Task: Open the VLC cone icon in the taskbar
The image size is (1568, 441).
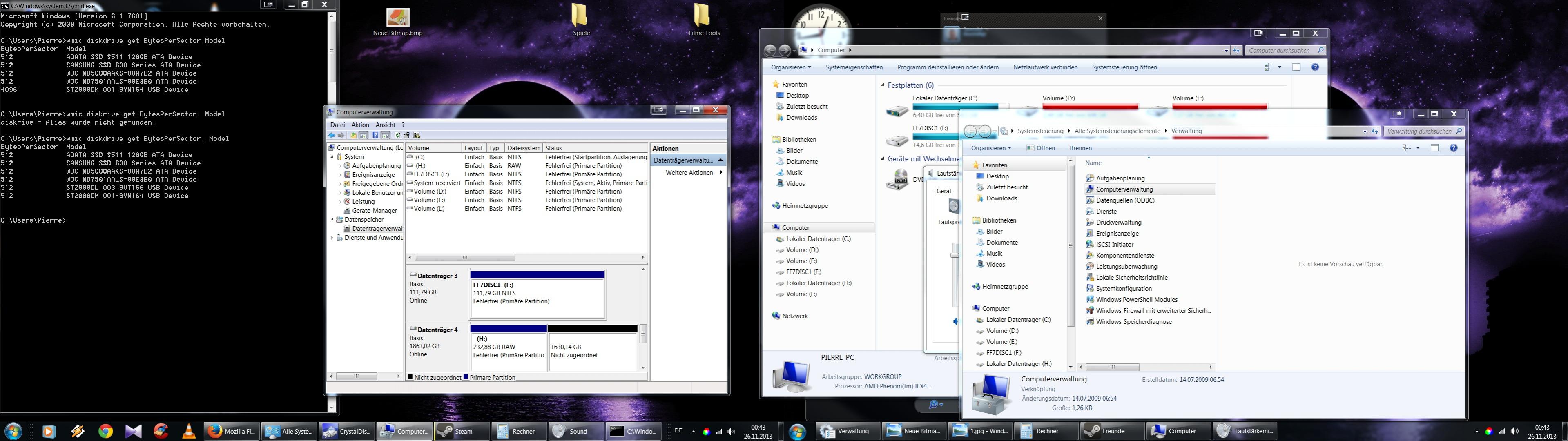Action: pos(189,431)
